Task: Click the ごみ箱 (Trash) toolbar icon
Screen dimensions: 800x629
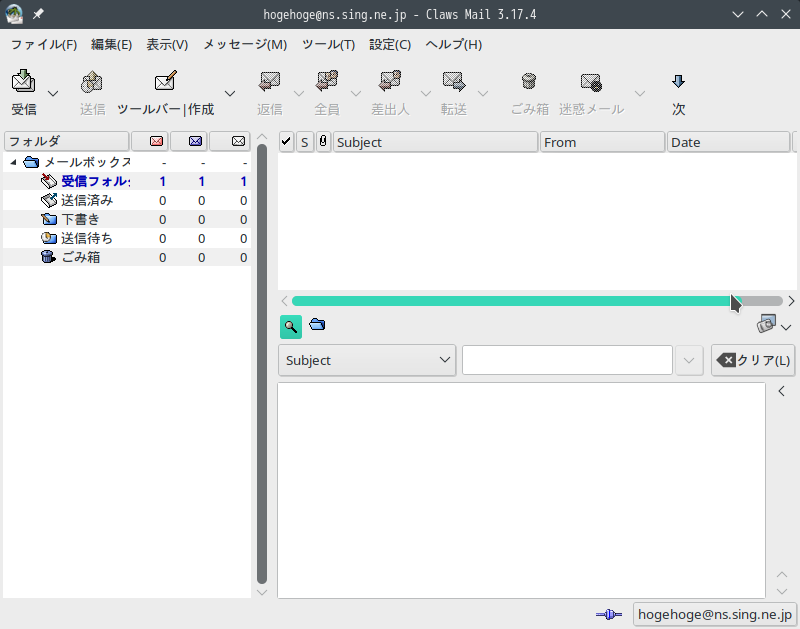Action: 529,81
